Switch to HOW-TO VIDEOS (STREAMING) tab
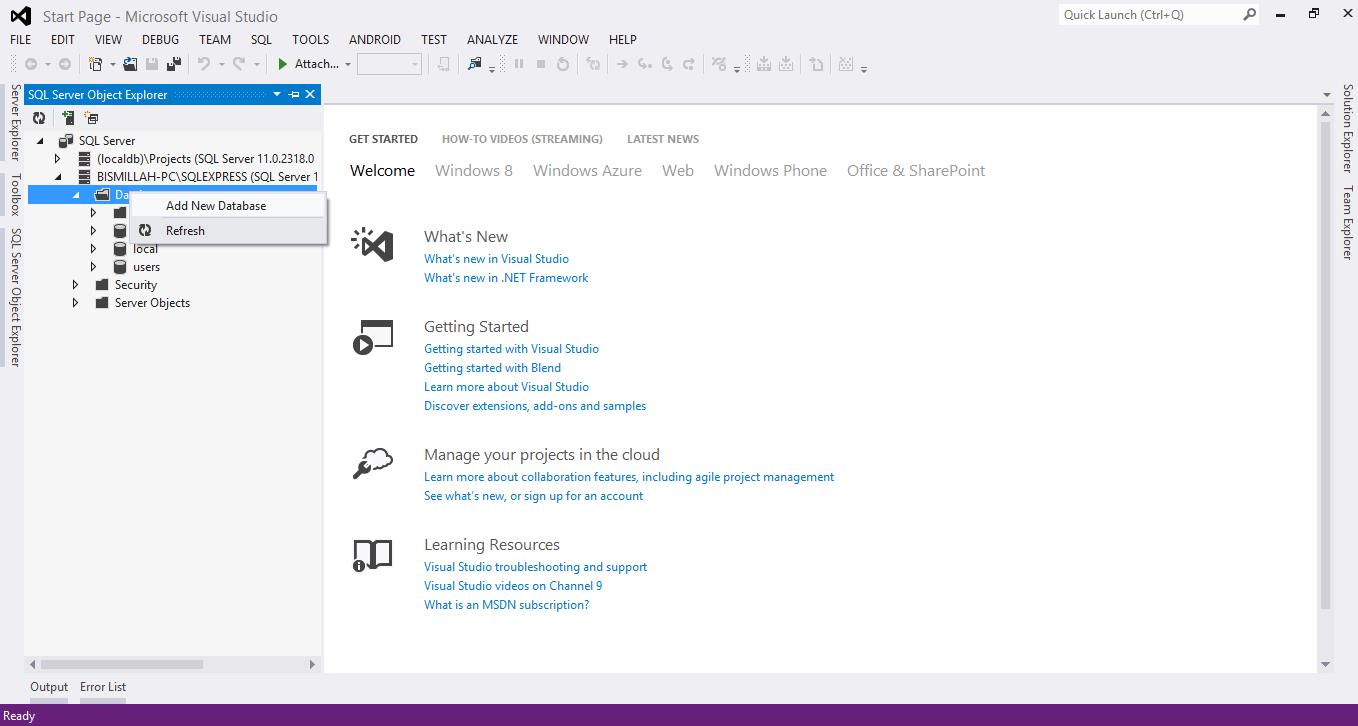 [x=522, y=139]
